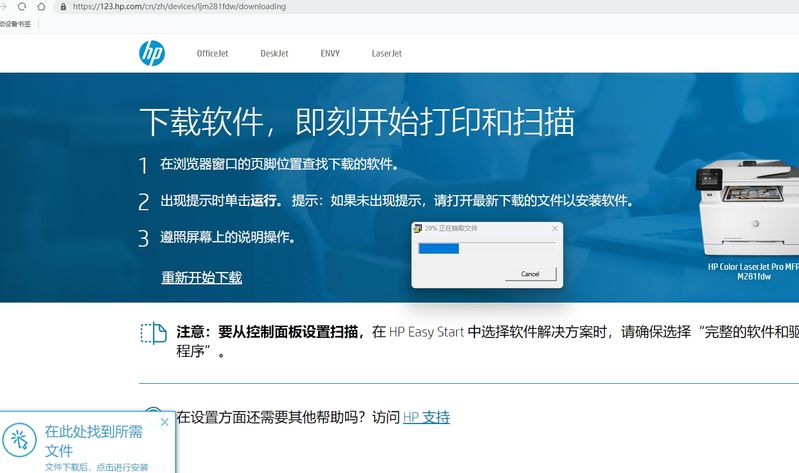Open the 动设备书签 bookmarks folder

click(x=16, y=24)
